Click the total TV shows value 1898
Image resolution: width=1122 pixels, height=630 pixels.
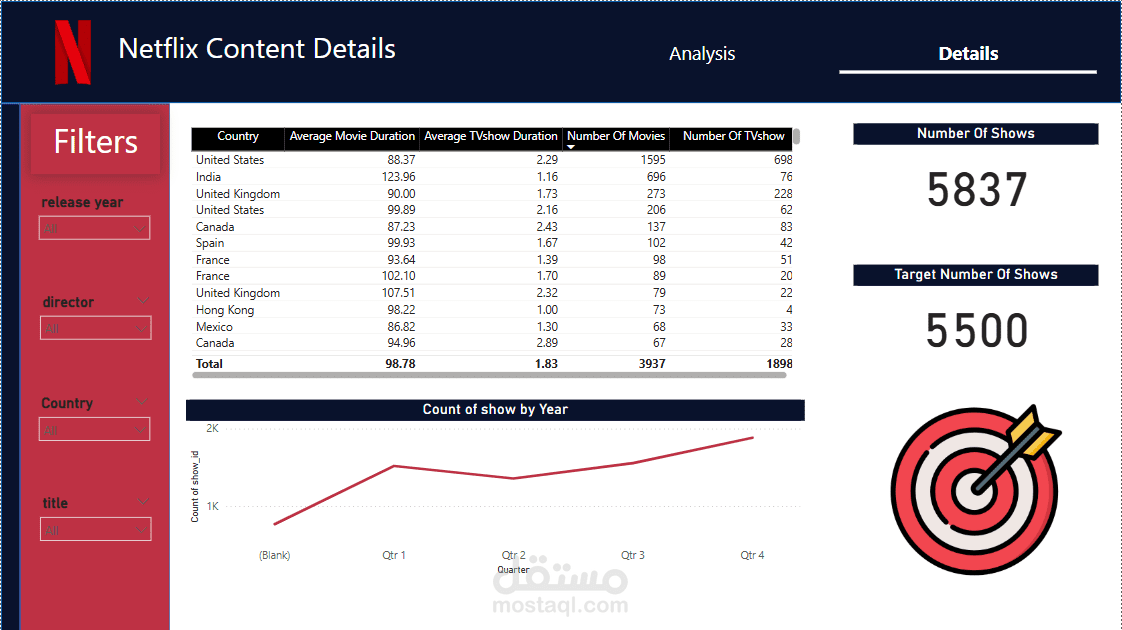779,364
